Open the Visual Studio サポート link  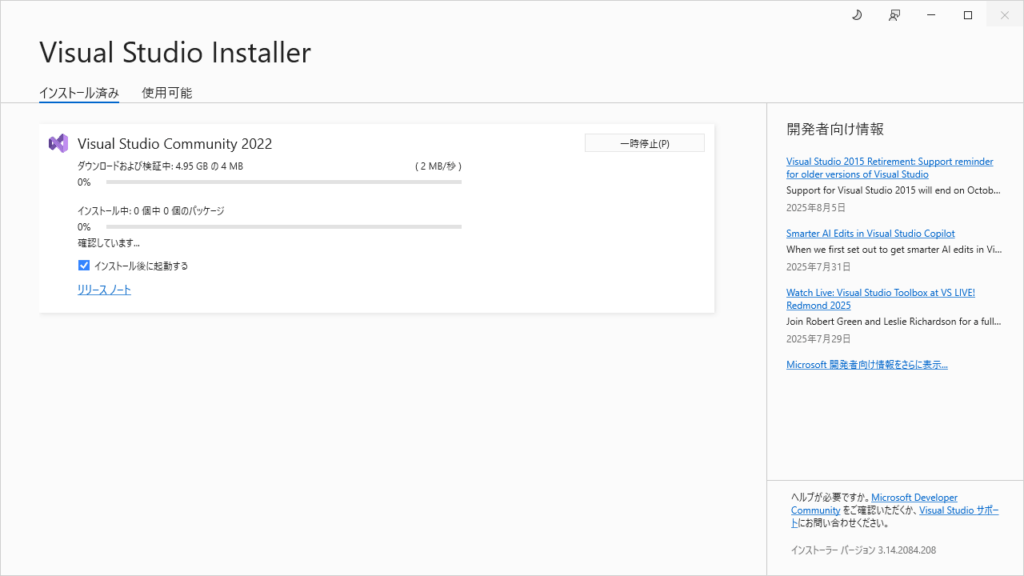pos(959,510)
